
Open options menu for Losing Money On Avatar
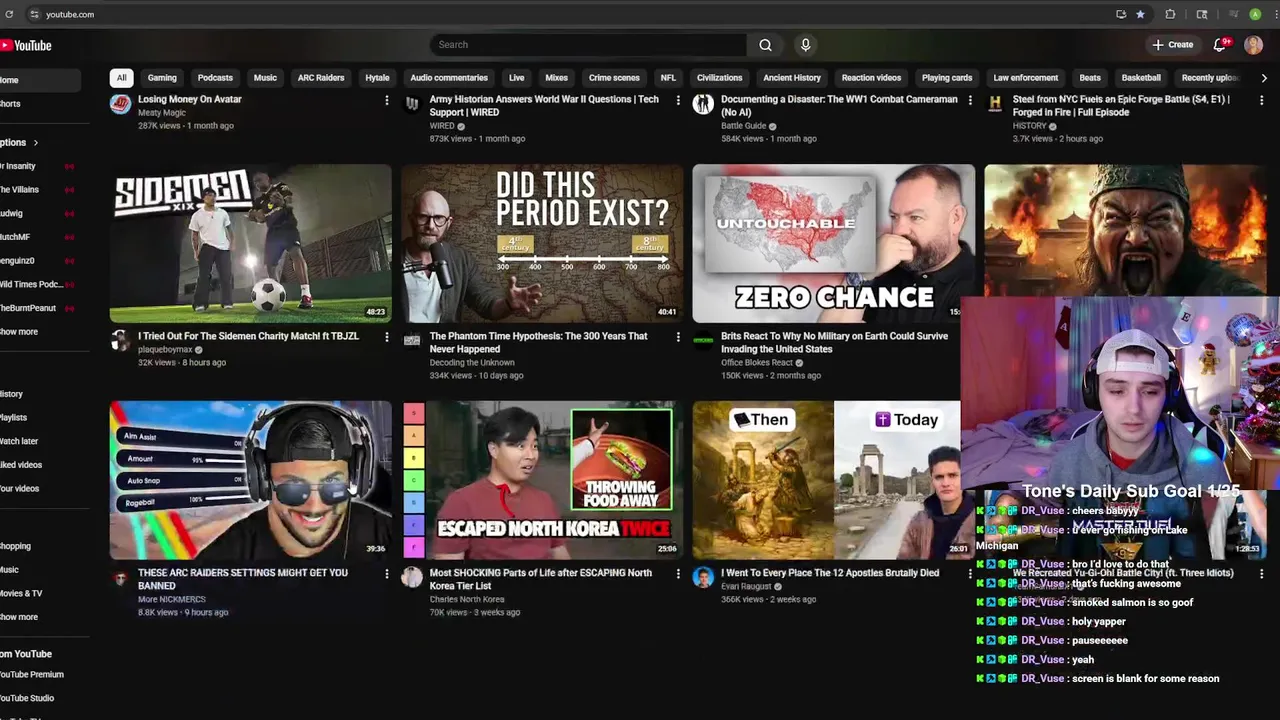(387, 100)
